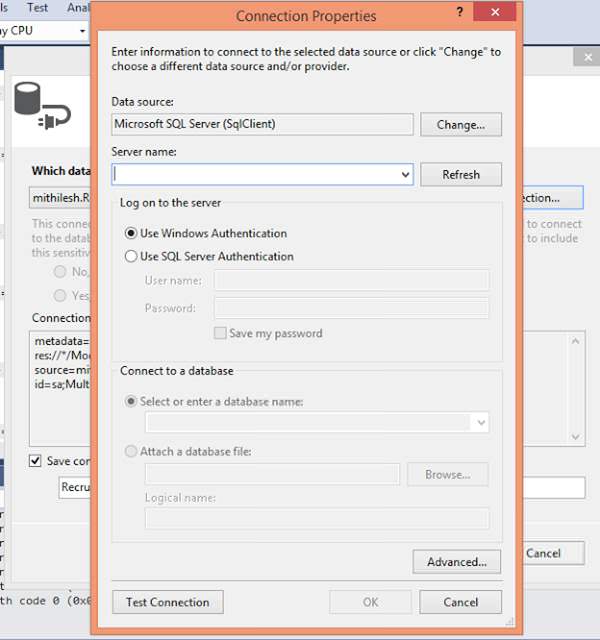Click the Password field

point(351,308)
